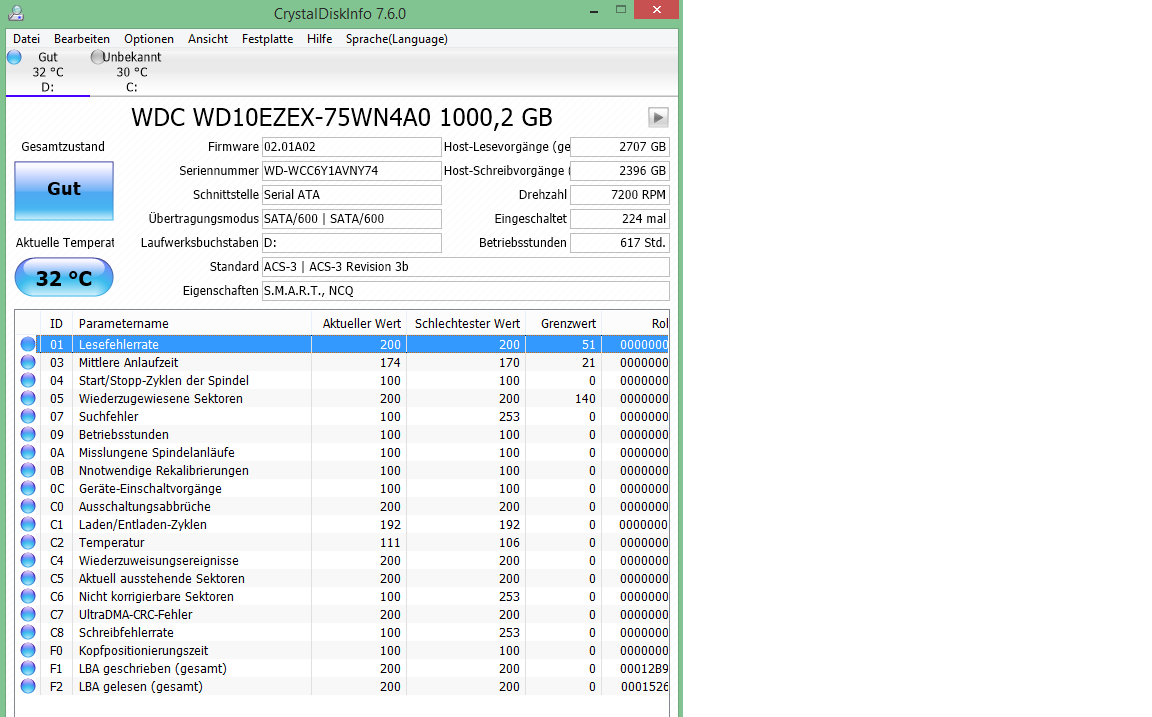Click status icon of LBA geschrieben (gesamt) row
Image resolution: width=1152 pixels, height=717 pixels.
coord(28,668)
